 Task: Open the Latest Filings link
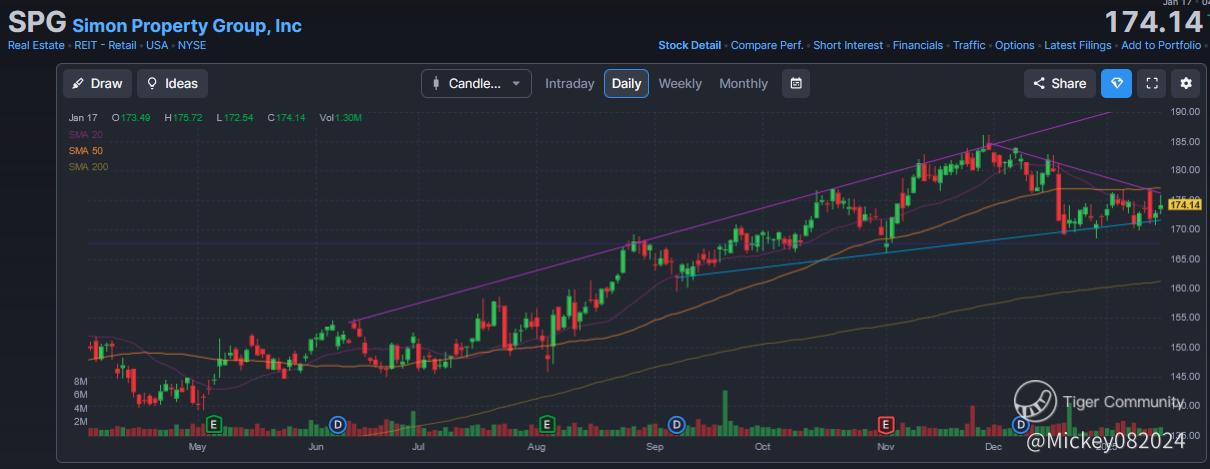coord(1078,45)
